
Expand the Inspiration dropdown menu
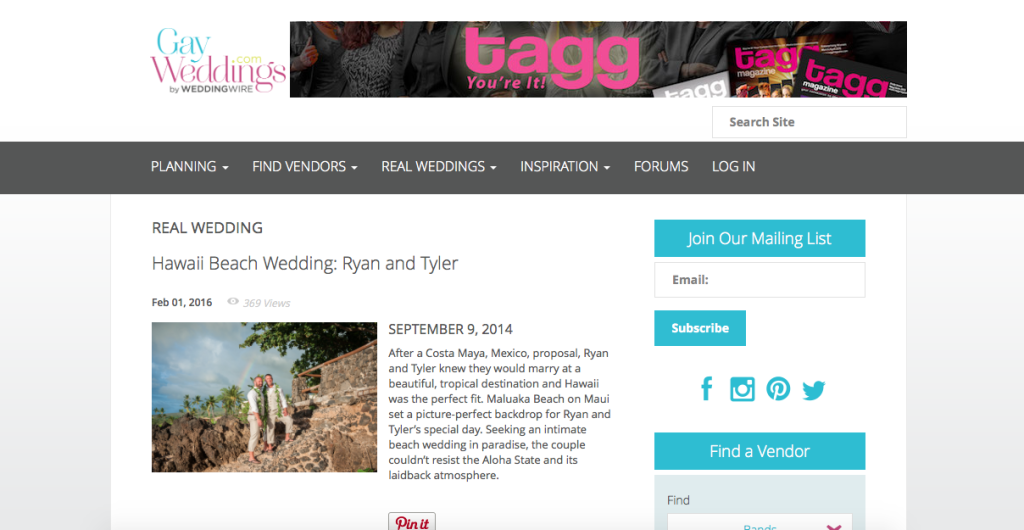pos(565,166)
